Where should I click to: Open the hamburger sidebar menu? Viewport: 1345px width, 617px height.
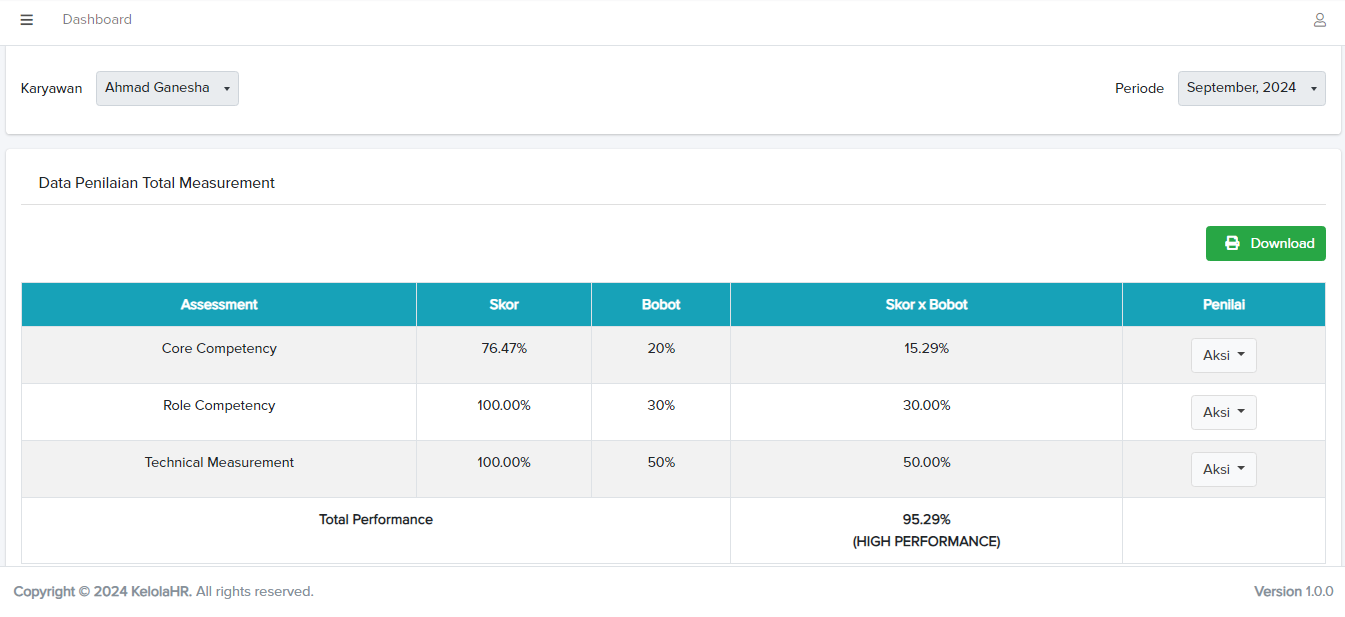(27, 20)
